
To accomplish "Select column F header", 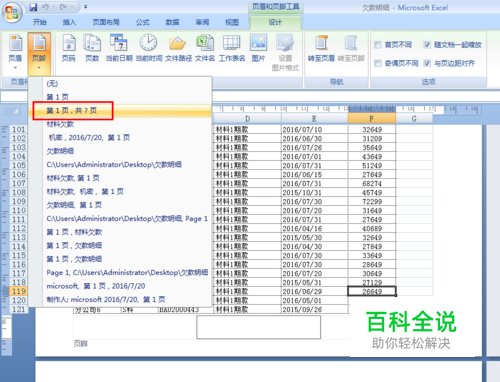I will [372, 119].
